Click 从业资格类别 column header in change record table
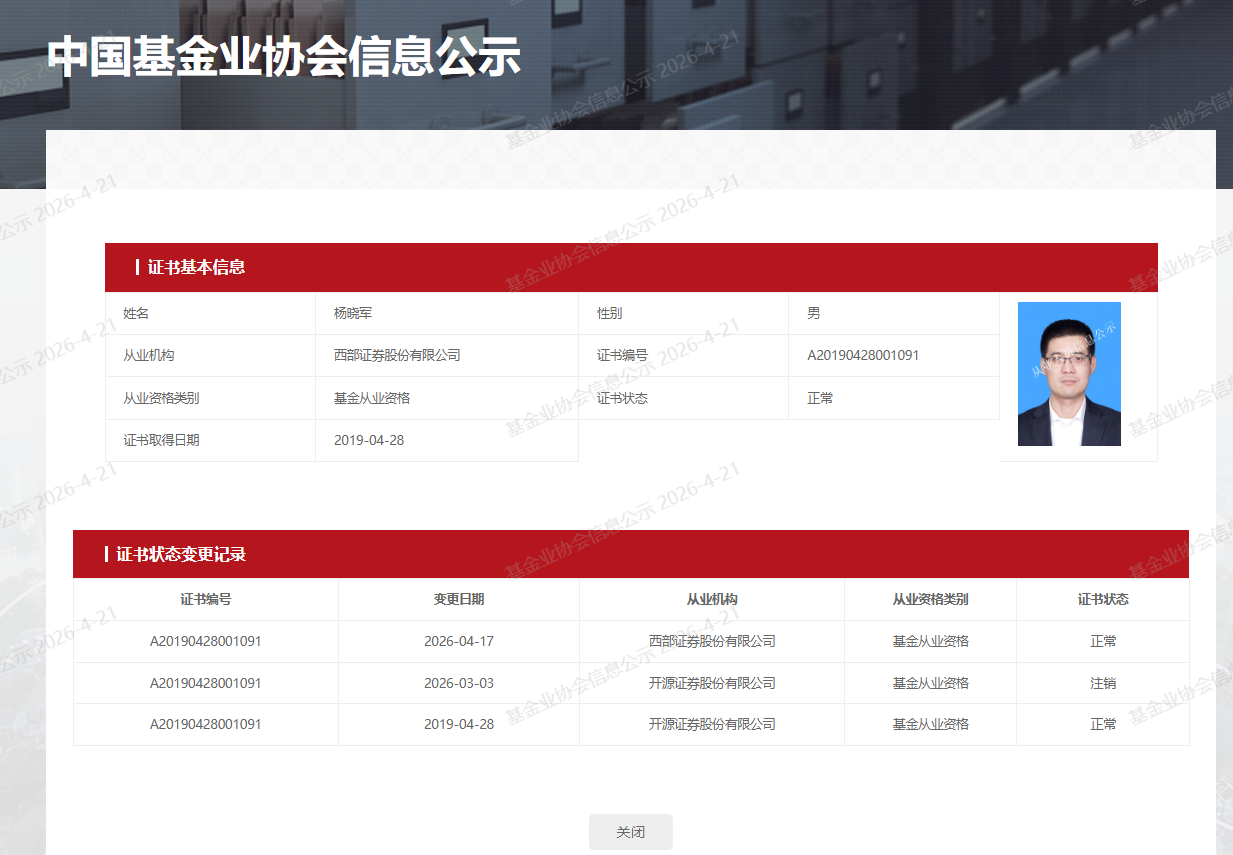This screenshot has height=855, width=1233. (x=930, y=599)
